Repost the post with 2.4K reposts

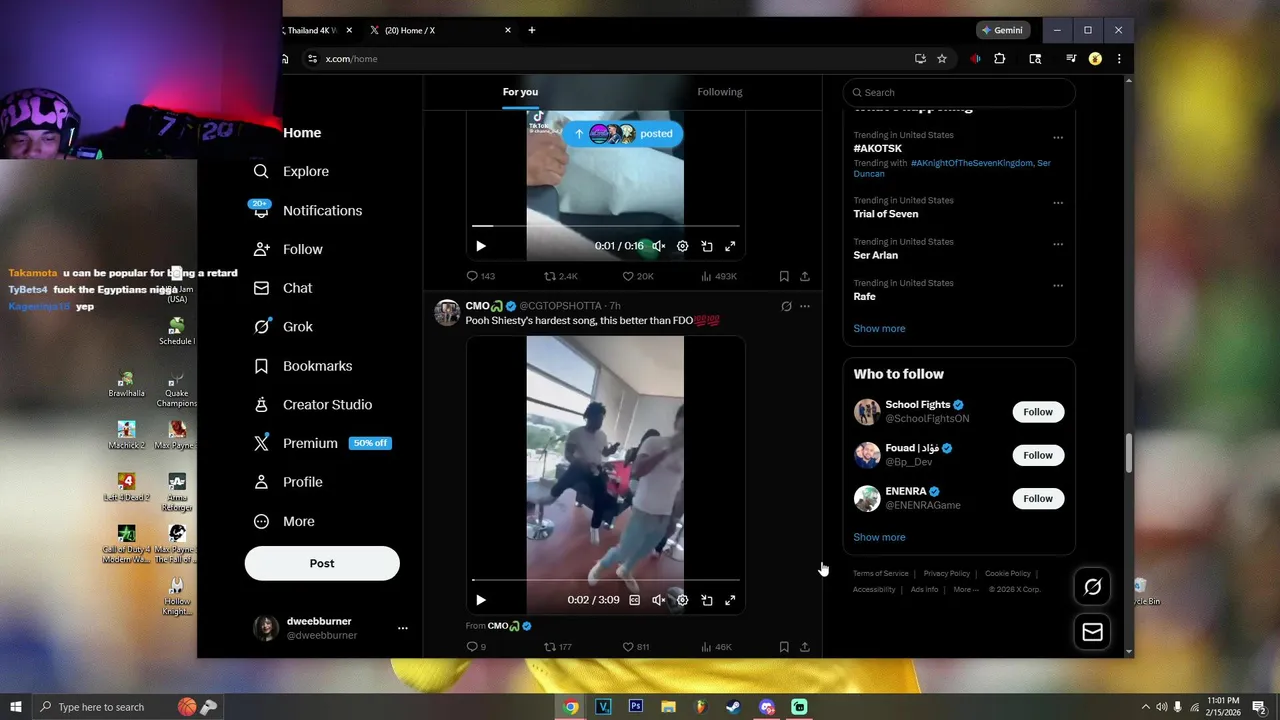pyautogui.click(x=560, y=276)
